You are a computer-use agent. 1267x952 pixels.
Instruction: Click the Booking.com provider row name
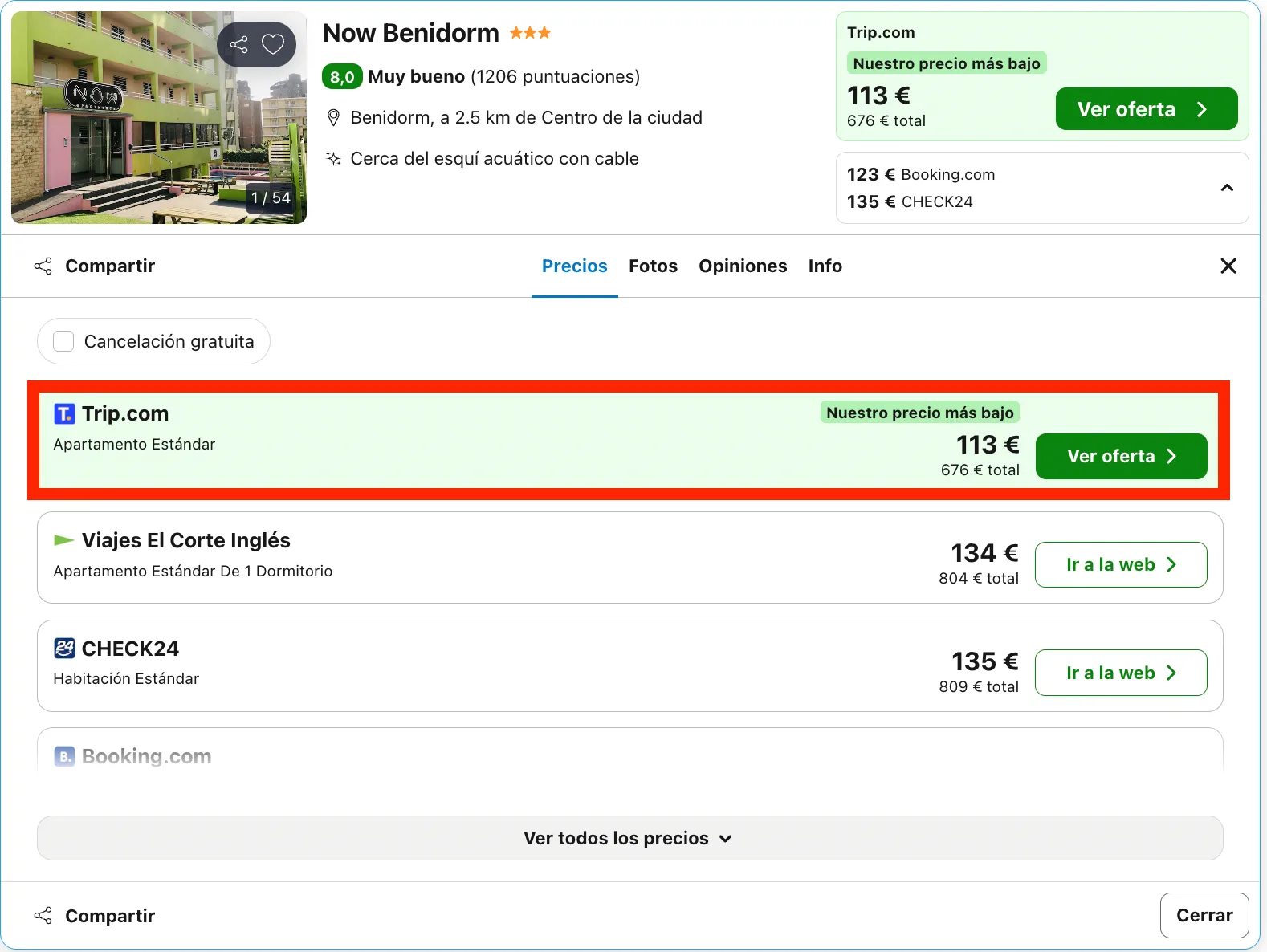click(147, 756)
